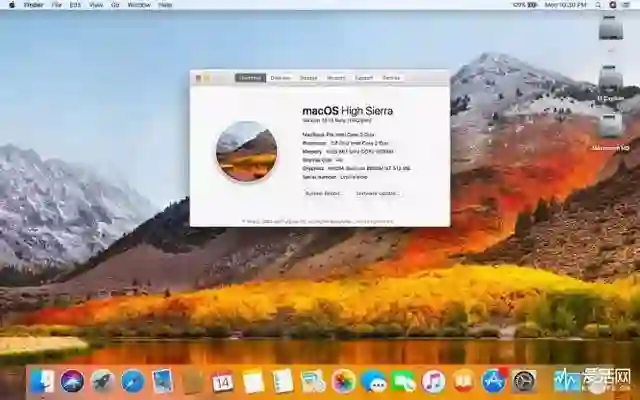Open Messages speech bubble icon
Viewport: 640px width, 400px height.
(373, 381)
